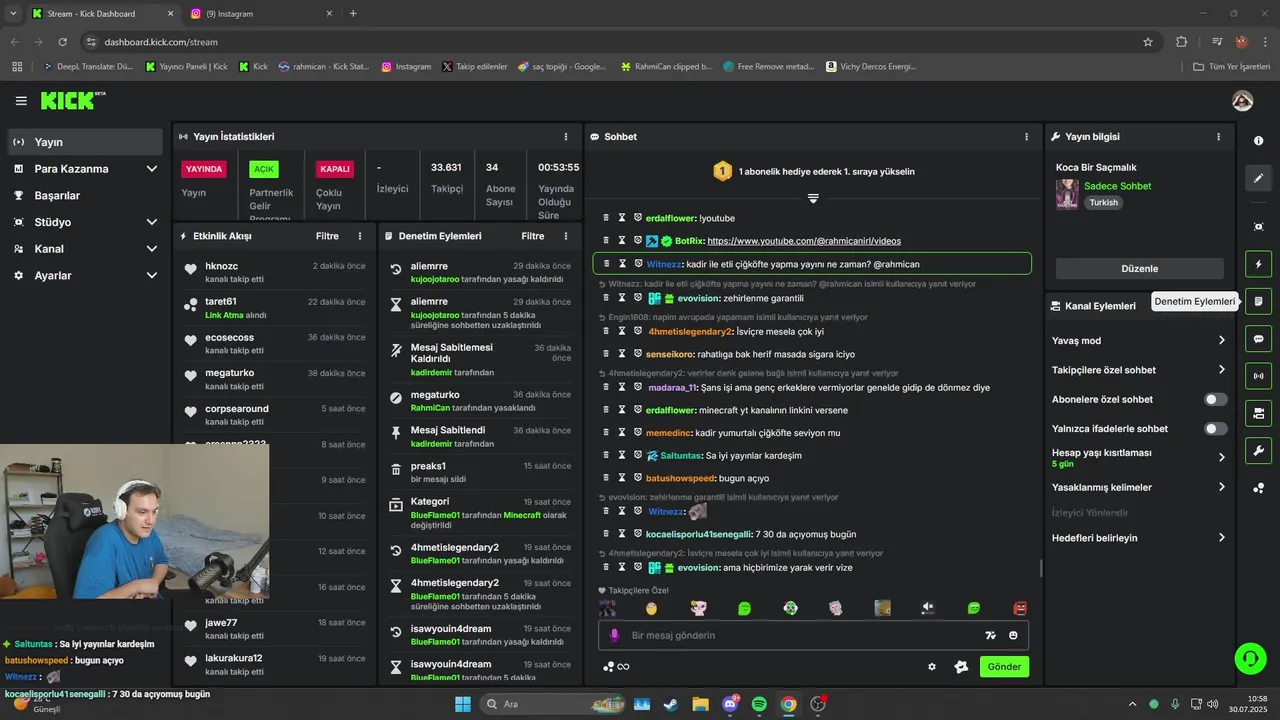1280x720 pixels.
Task: Select the muted speaker emote
Action: (928, 608)
